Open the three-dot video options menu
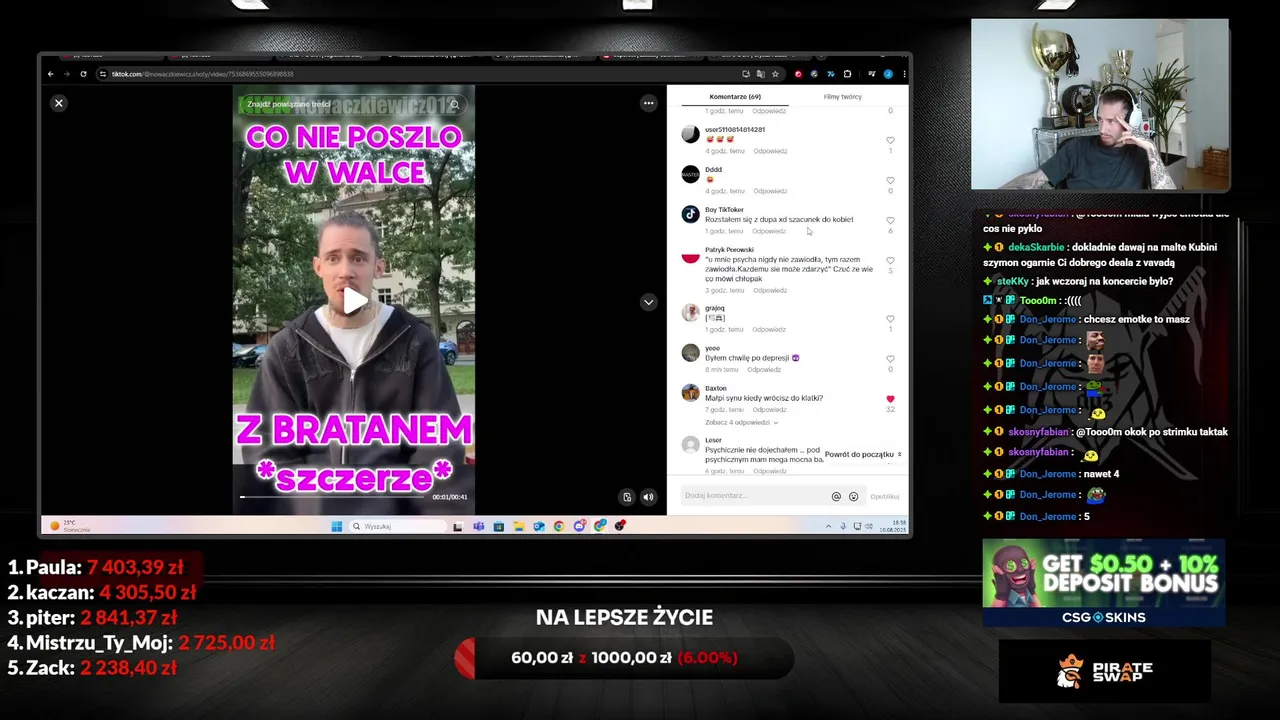This screenshot has width=1280, height=720. coord(648,103)
